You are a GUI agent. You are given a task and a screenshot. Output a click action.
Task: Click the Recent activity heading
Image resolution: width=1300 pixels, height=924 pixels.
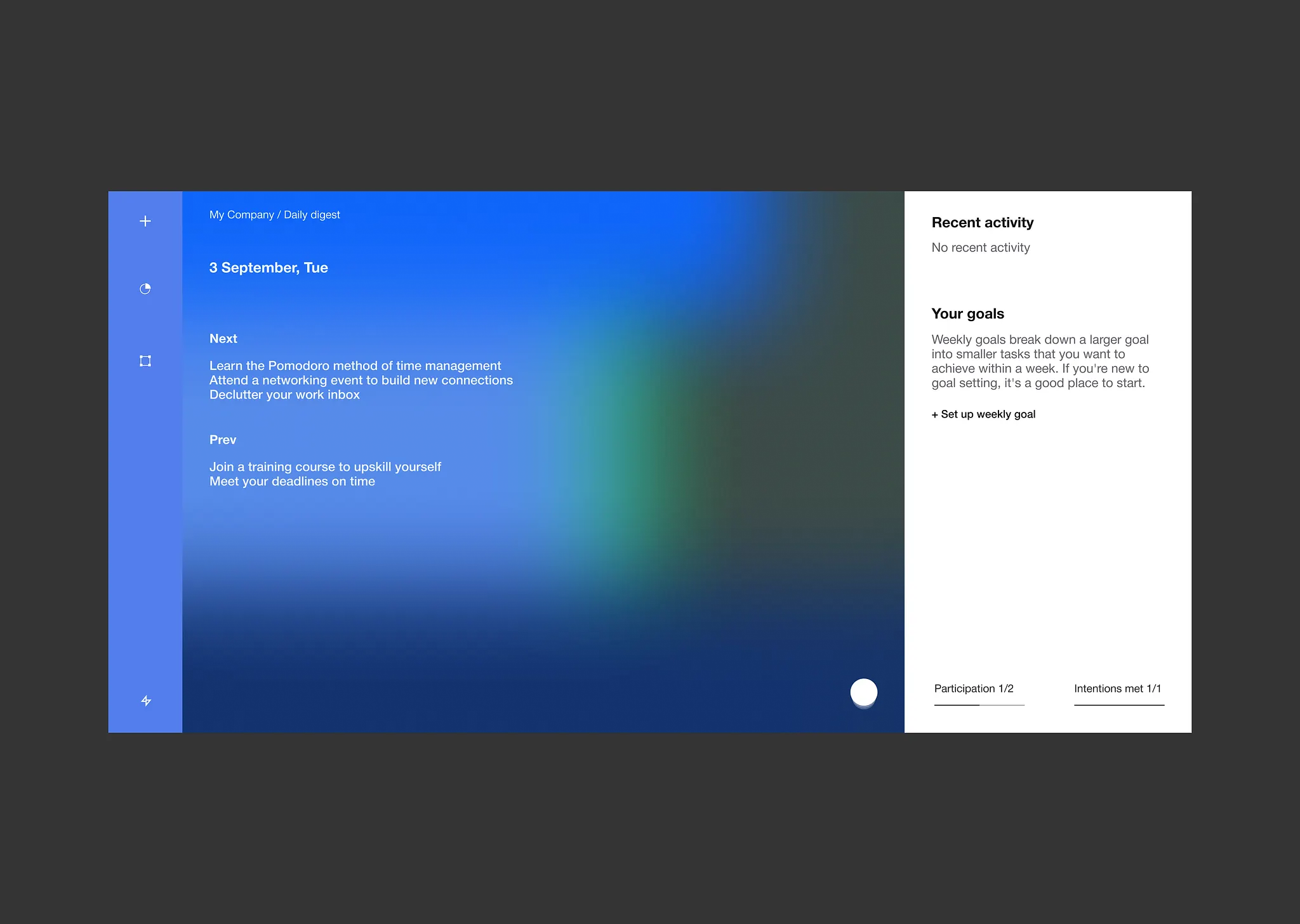point(982,223)
